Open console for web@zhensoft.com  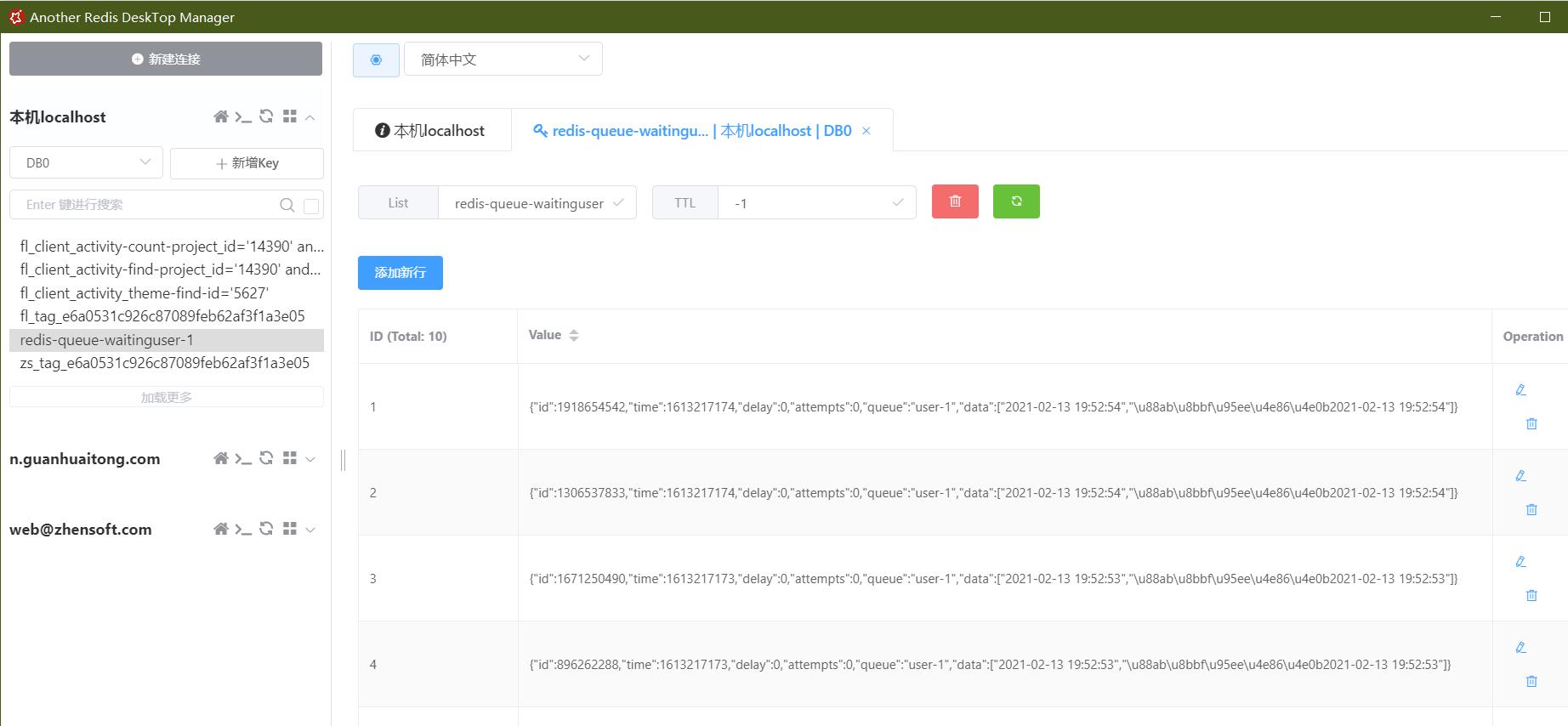pos(243,530)
